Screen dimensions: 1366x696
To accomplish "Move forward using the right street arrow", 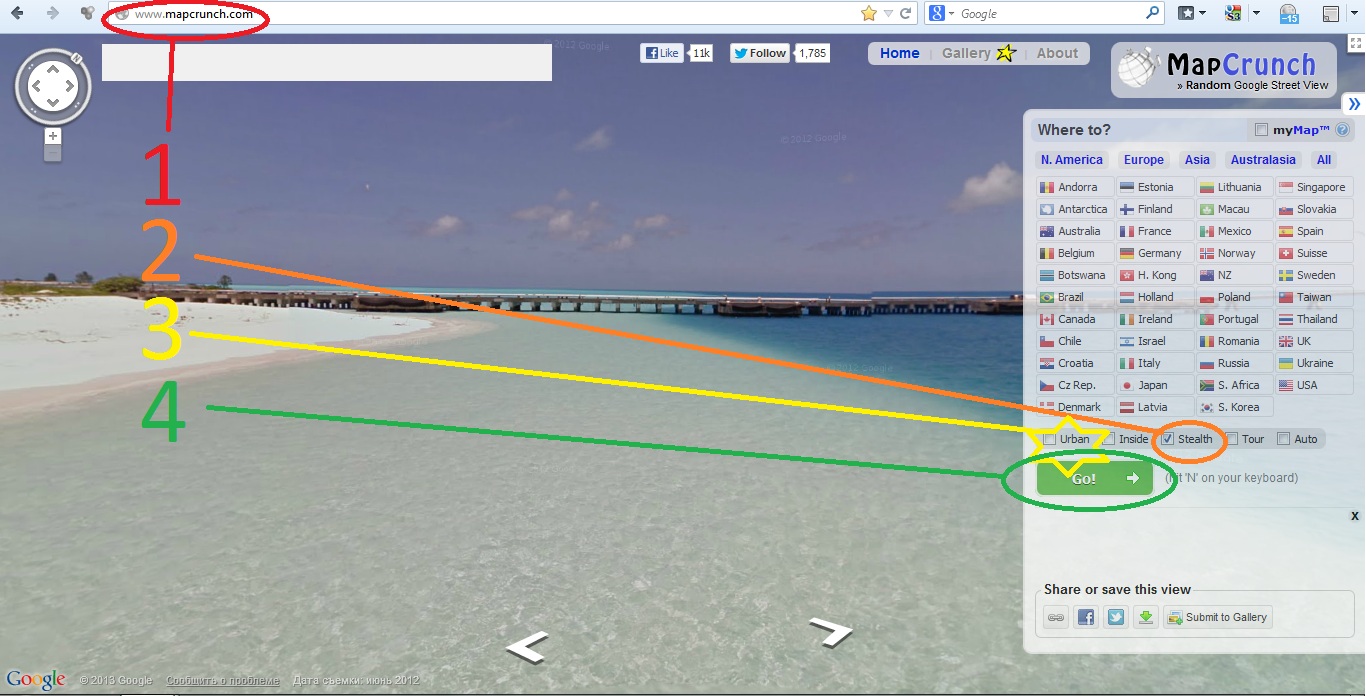I will pos(830,630).
